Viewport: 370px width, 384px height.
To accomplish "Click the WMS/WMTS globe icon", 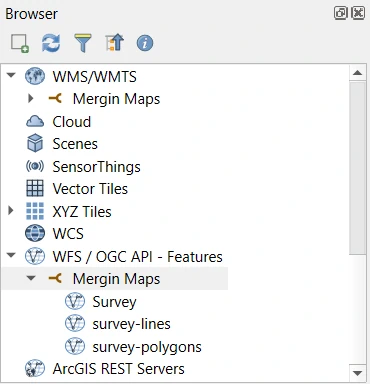I will pyautogui.click(x=35, y=76).
